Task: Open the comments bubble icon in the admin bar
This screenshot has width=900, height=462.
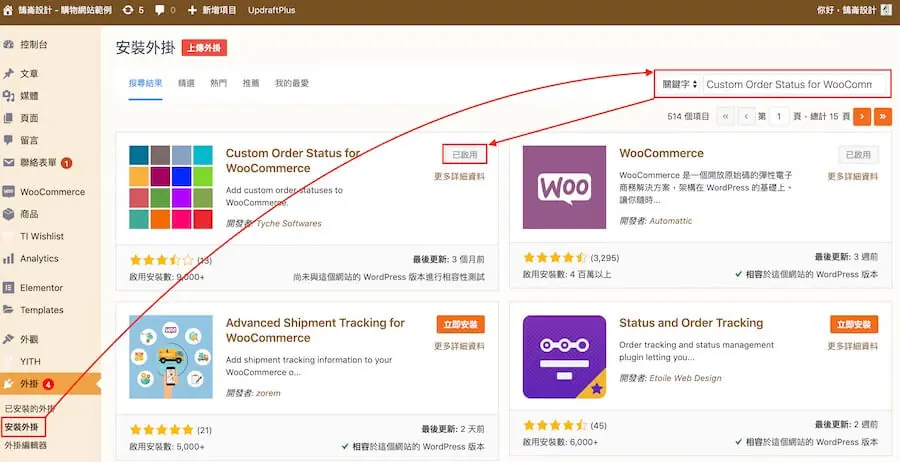Action: click(x=160, y=10)
